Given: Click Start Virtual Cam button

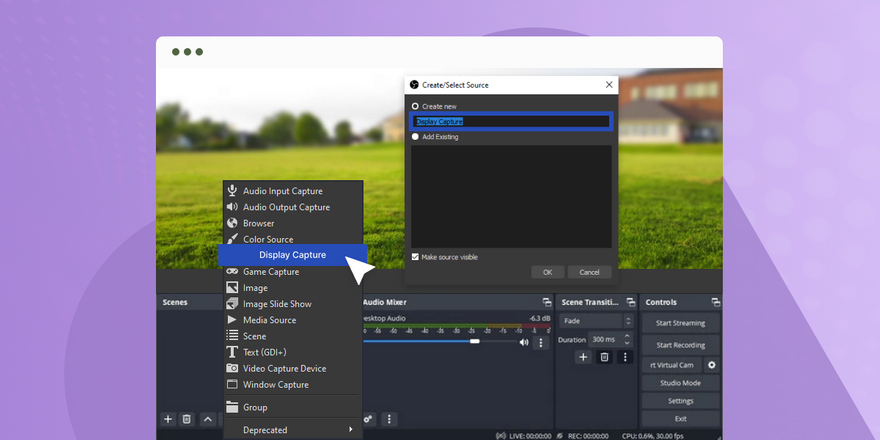Looking at the screenshot, I should (x=672, y=365).
